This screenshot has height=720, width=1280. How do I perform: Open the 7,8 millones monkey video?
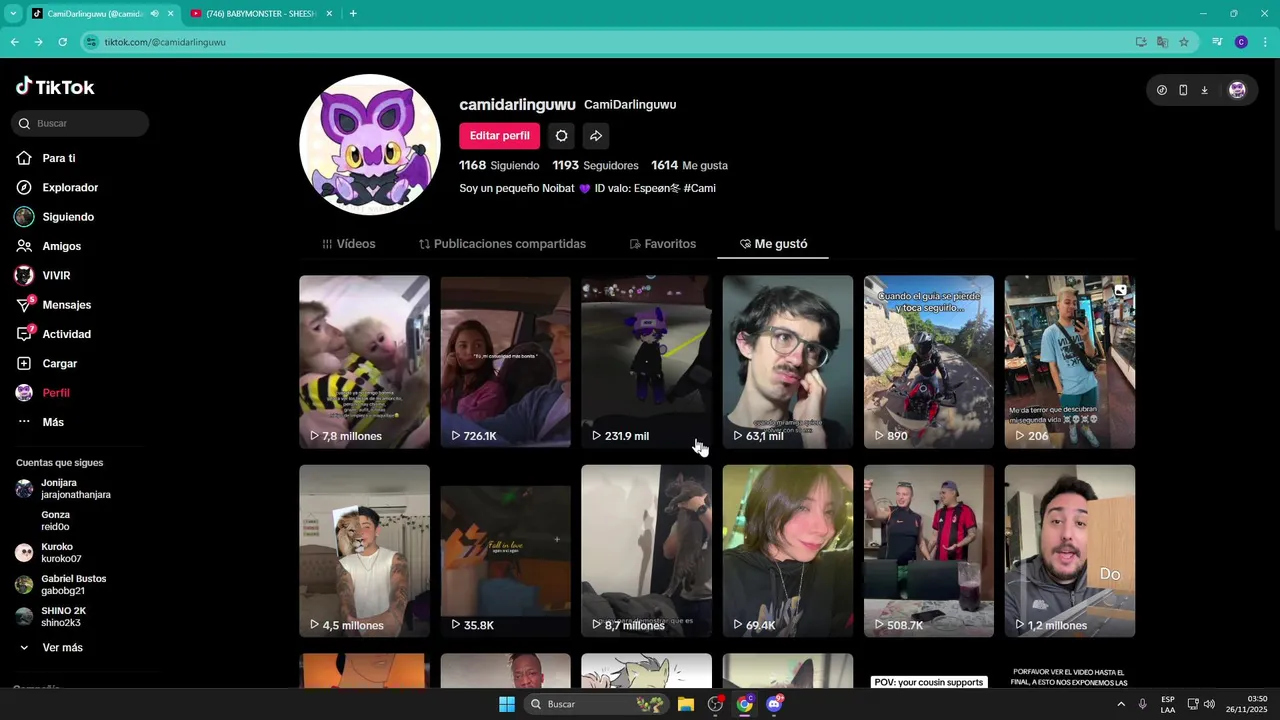tap(364, 362)
